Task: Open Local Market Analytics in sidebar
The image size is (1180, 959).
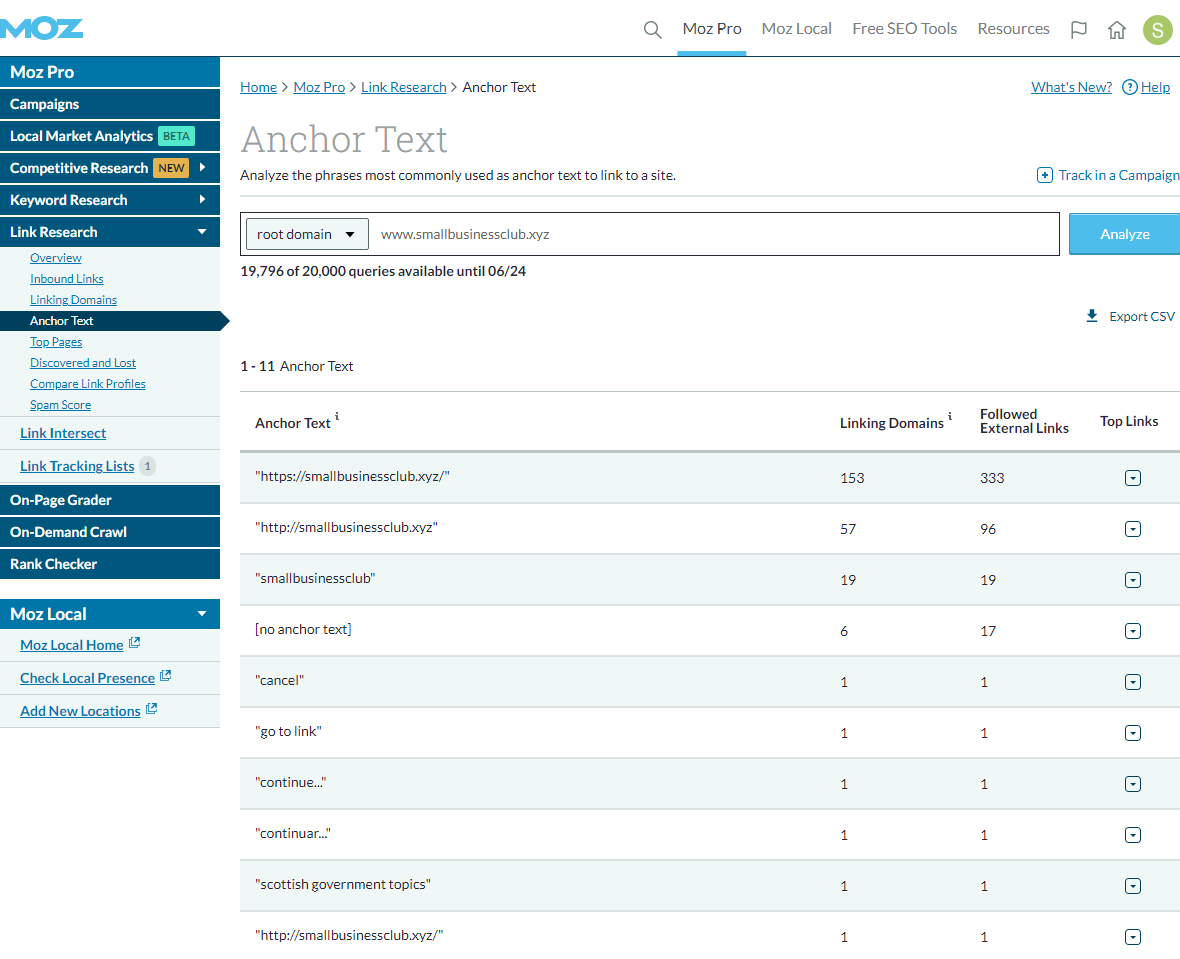Action: [x=110, y=136]
